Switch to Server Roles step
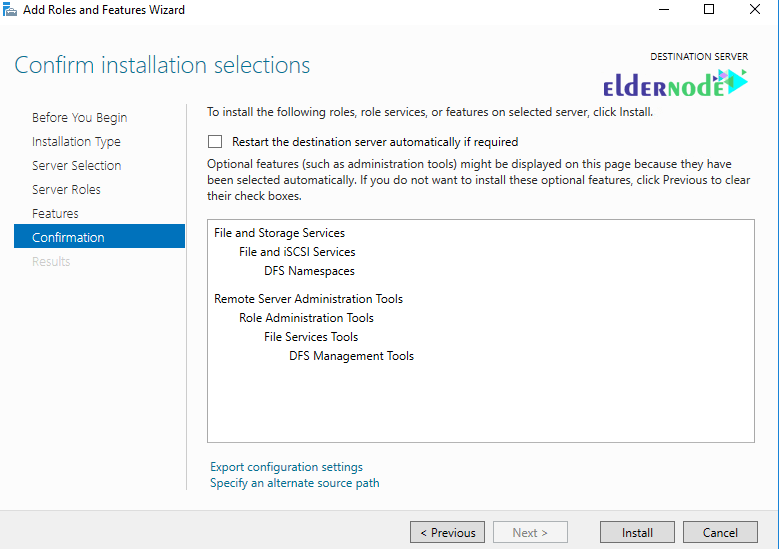This screenshot has height=549, width=779. (66, 189)
